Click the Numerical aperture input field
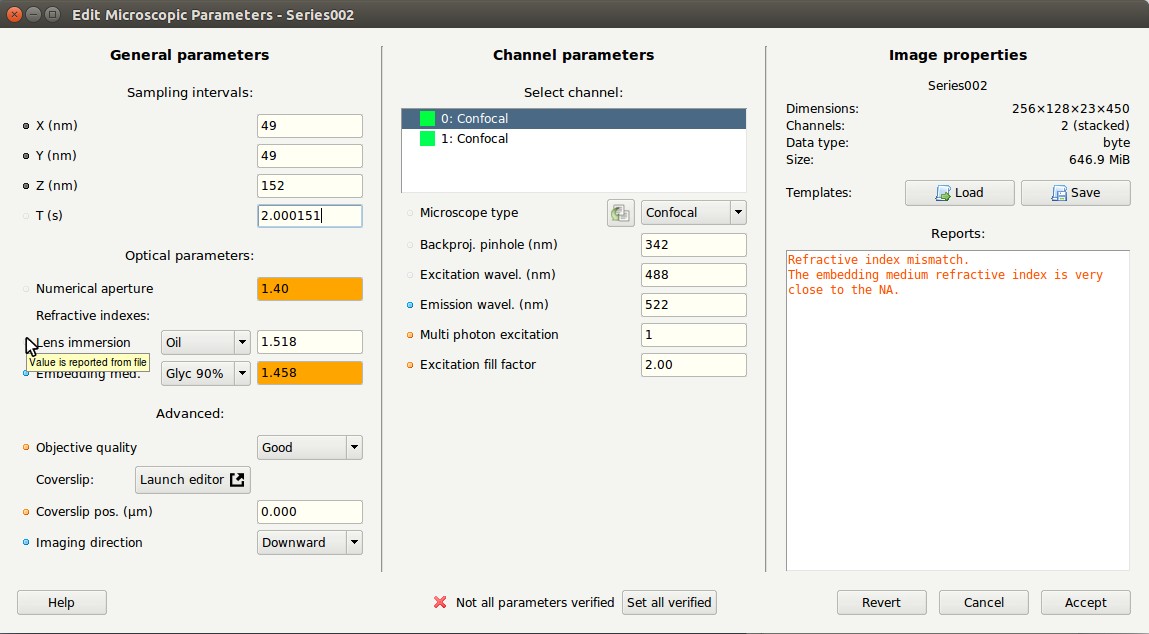Image resolution: width=1149 pixels, height=634 pixels. pyautogui.click(x=310, y=289)
